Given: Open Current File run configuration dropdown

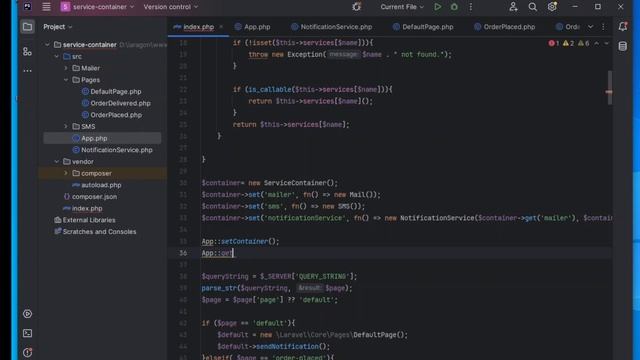Looking at the screenshot, I should [402, 7].
